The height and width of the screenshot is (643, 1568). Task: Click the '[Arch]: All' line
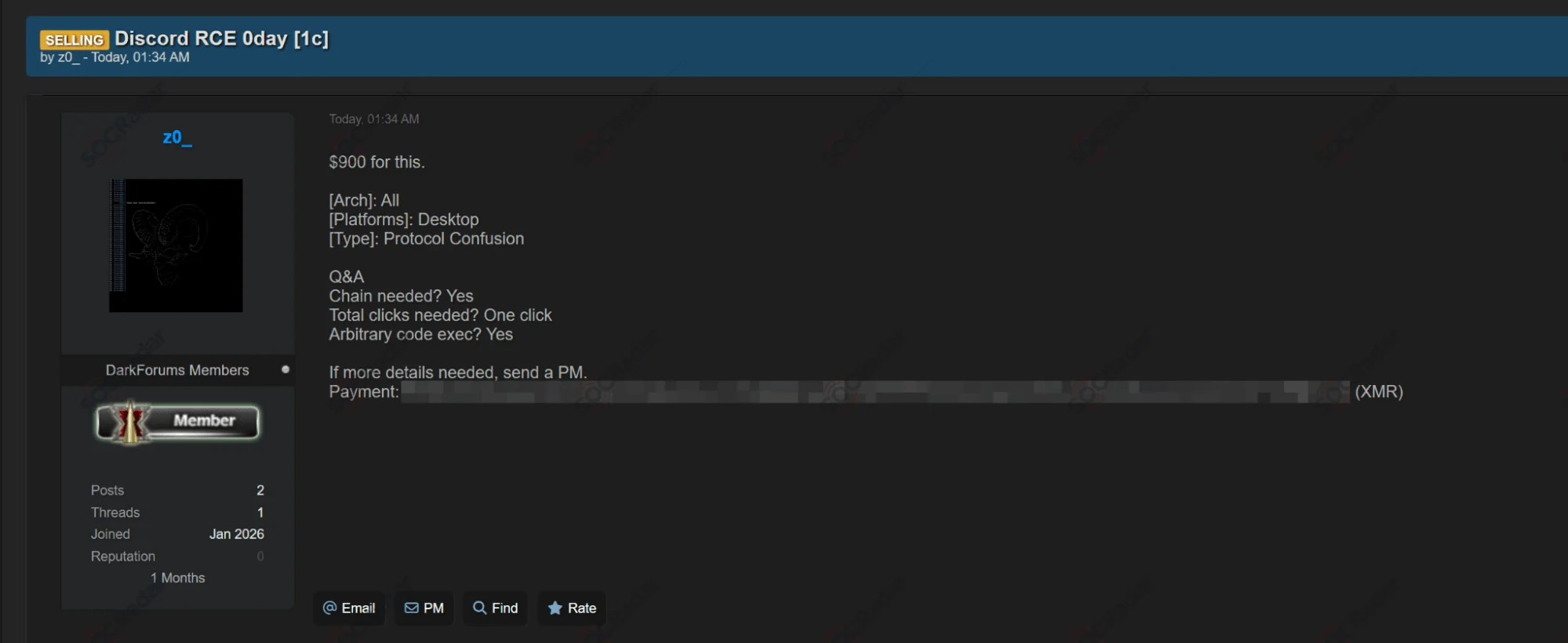[x=364, y=201]
